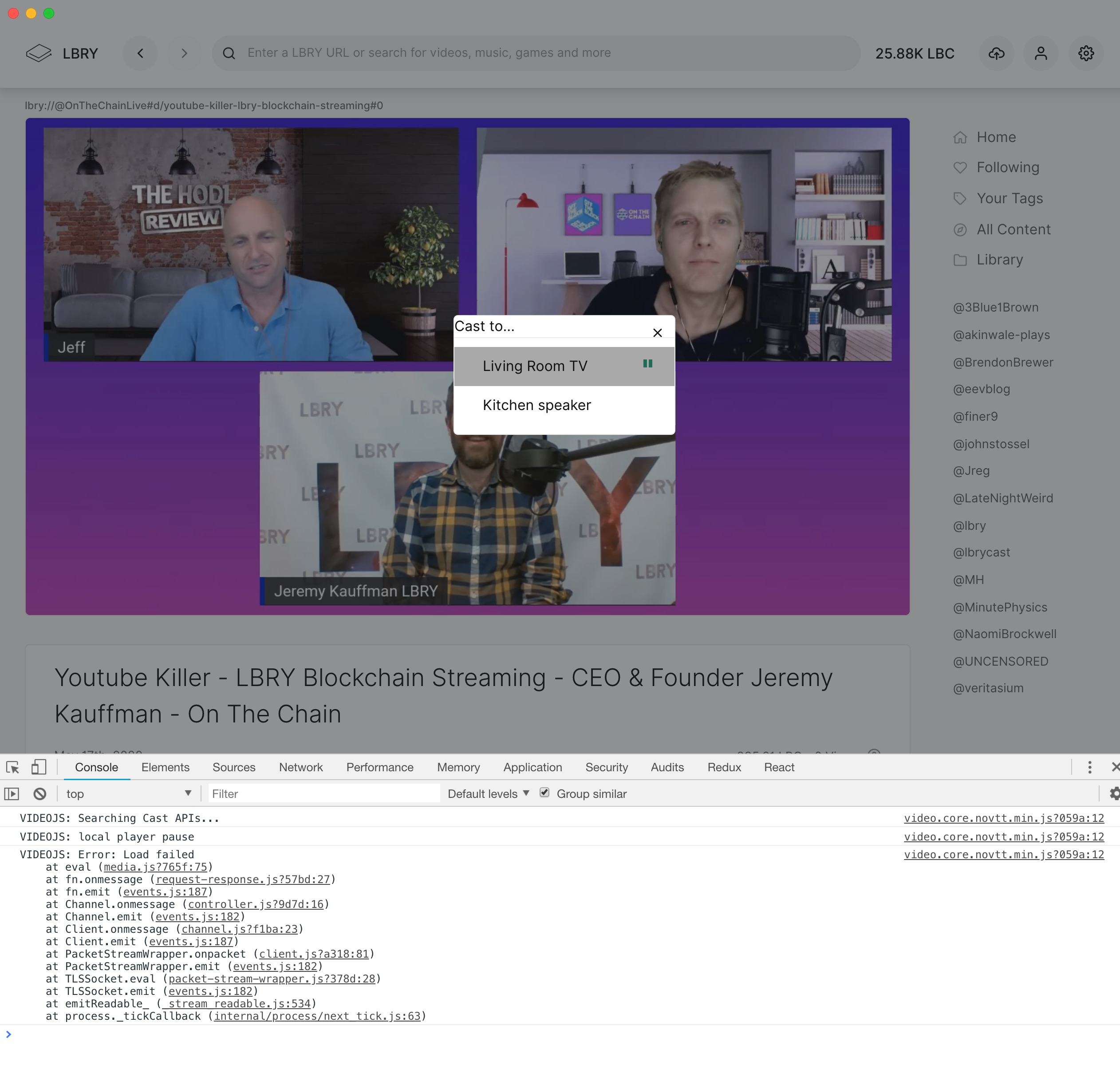
Task: Open @eevblog channel
Action: point(981,389)
